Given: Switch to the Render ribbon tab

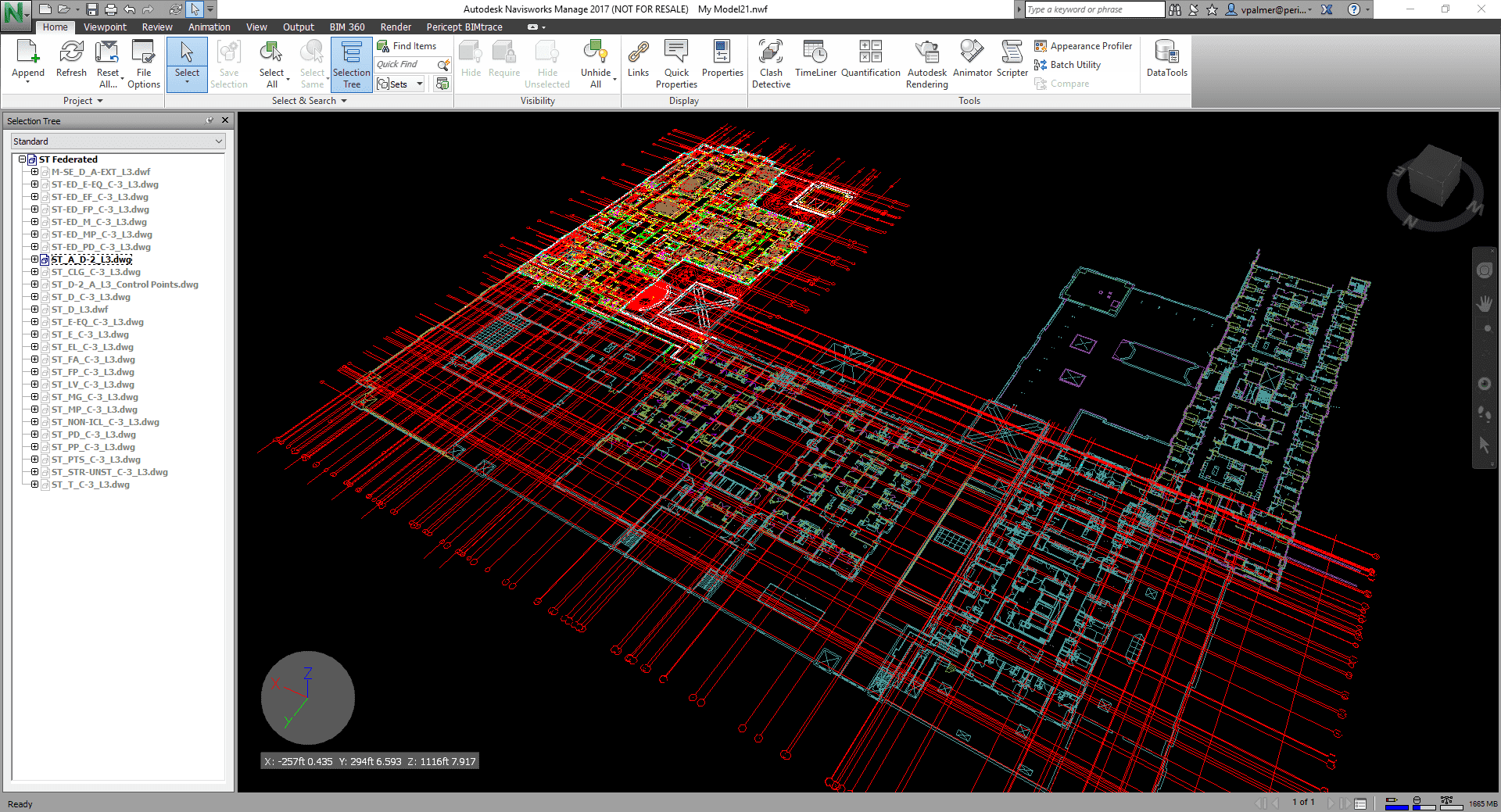Looking at the screenshot, I should point(396,27).
